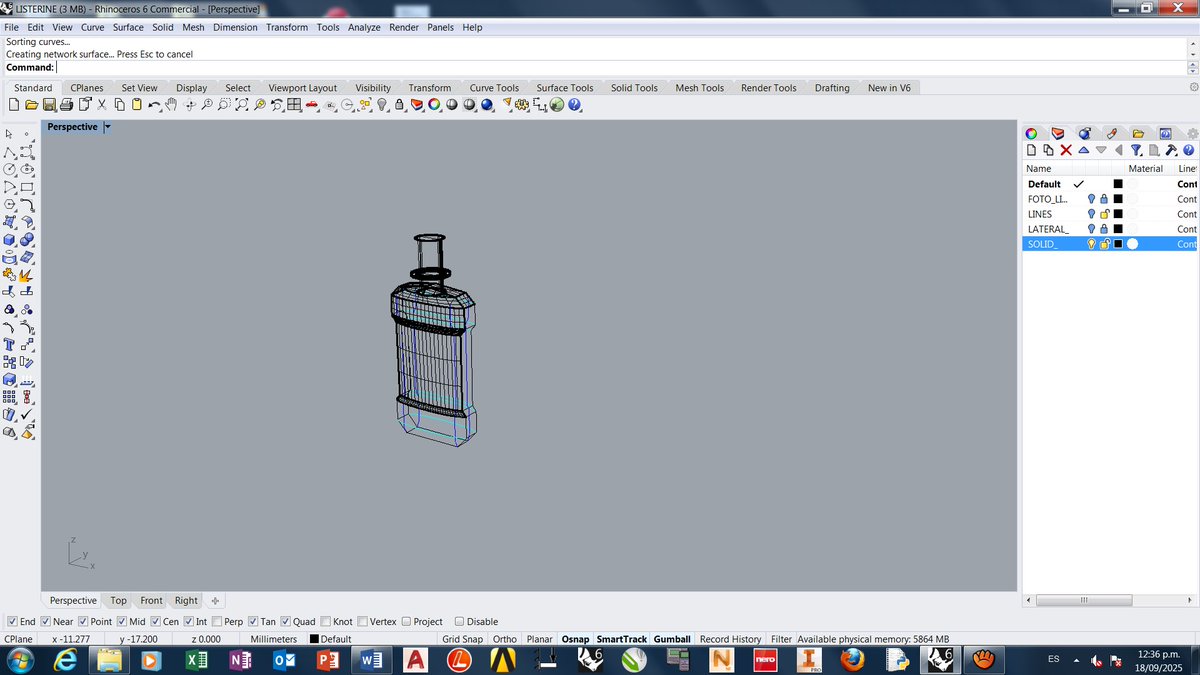The image size is (1200, 675).
Task: Click in the Command input field
Action: pos(620,67)
